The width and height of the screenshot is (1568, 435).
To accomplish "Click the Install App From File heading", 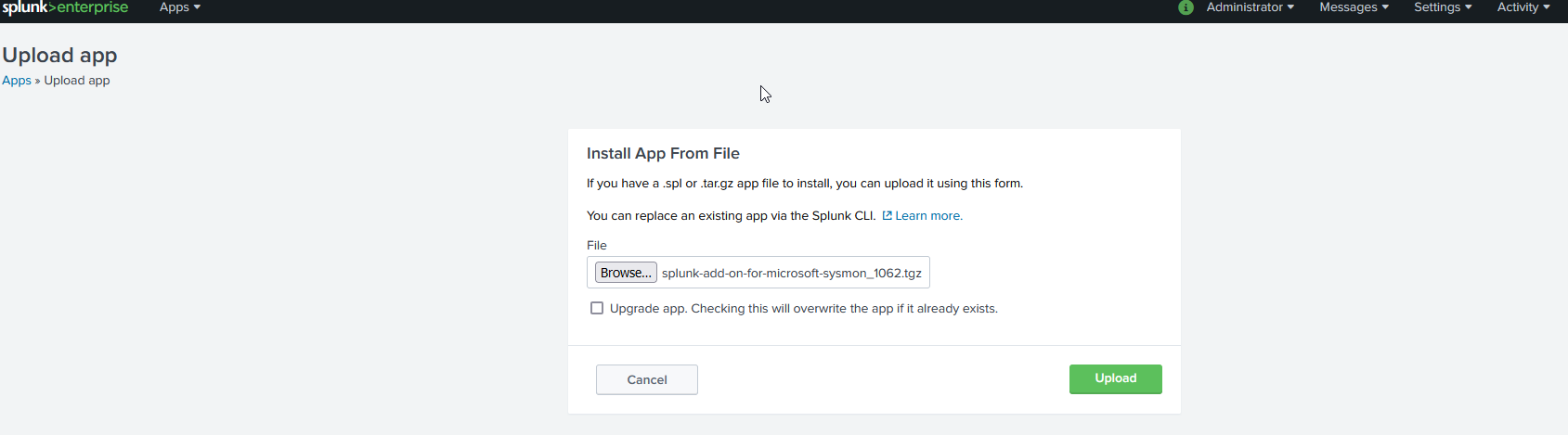I will 663,154.
